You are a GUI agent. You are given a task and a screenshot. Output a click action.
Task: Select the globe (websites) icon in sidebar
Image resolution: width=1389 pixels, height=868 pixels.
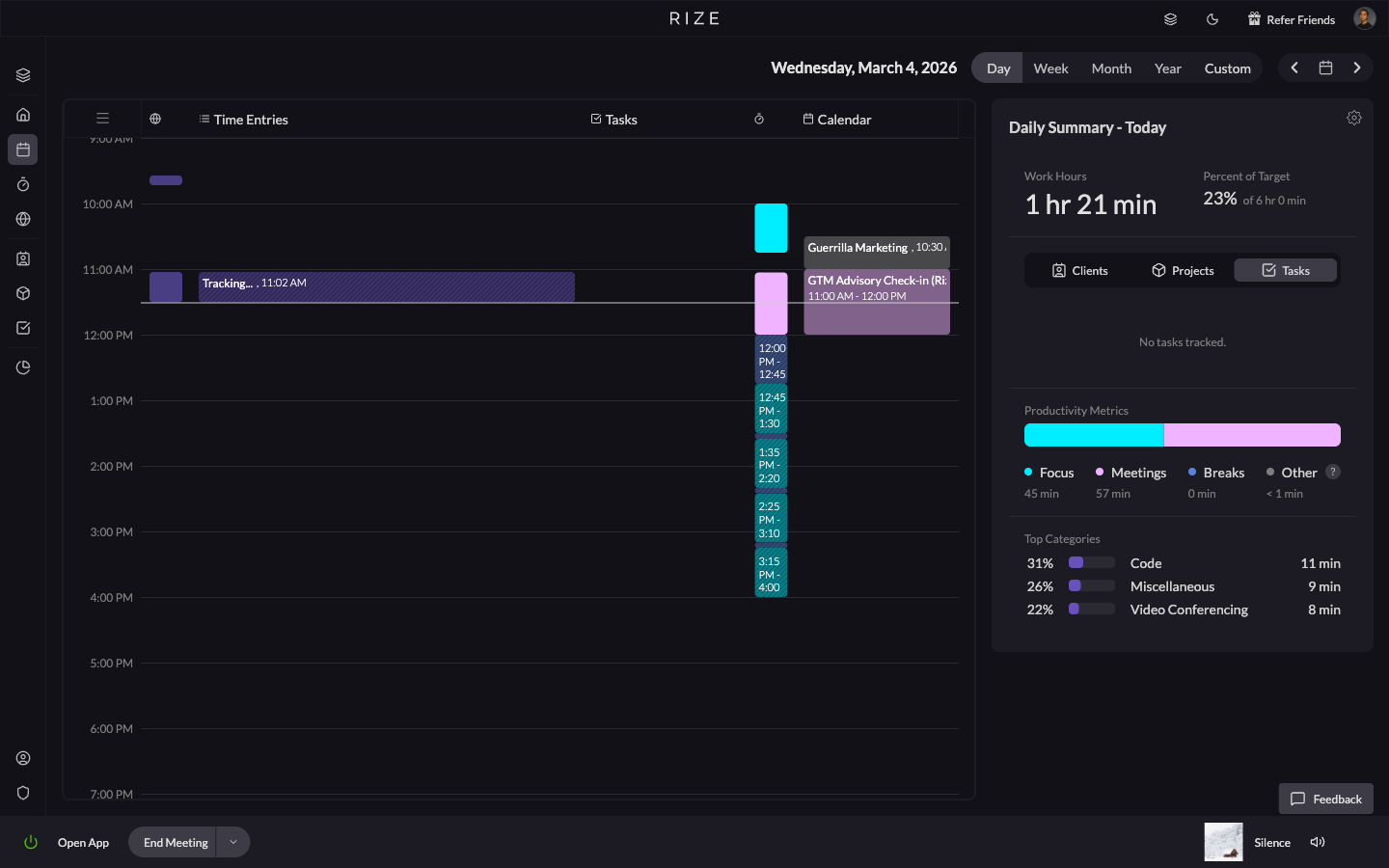[23, 219]
